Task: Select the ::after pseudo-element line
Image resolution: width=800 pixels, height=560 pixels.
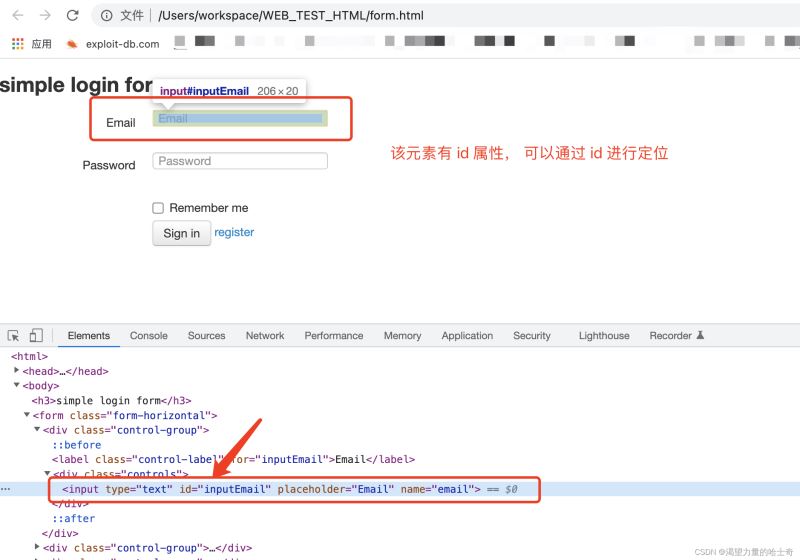Action: tap(73, 518)
